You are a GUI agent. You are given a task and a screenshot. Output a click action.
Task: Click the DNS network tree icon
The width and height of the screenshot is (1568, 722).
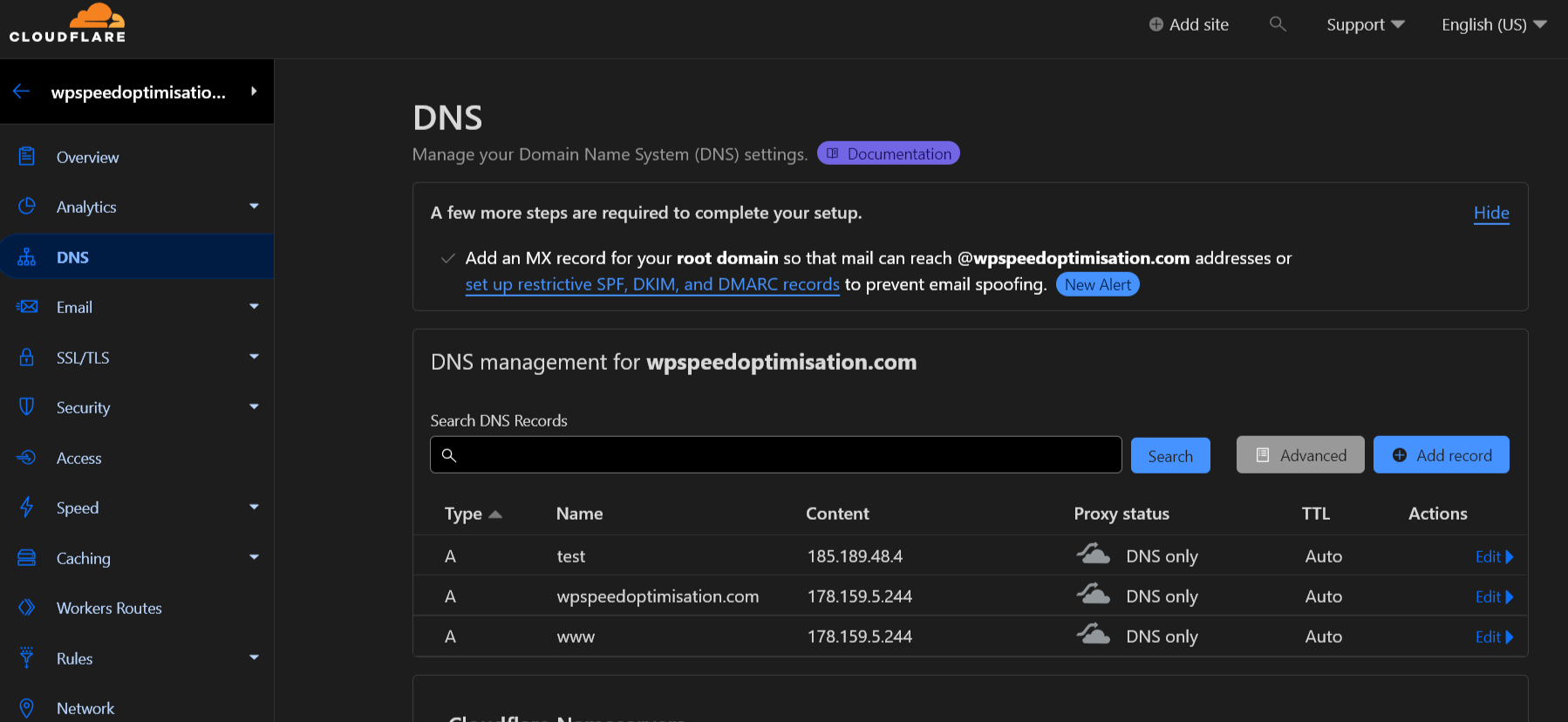coord(27,257)
